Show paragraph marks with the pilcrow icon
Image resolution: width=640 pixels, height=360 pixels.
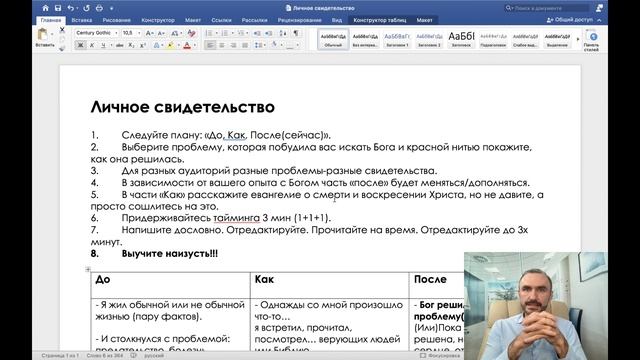pyautogui.click(x=296, y=33)
